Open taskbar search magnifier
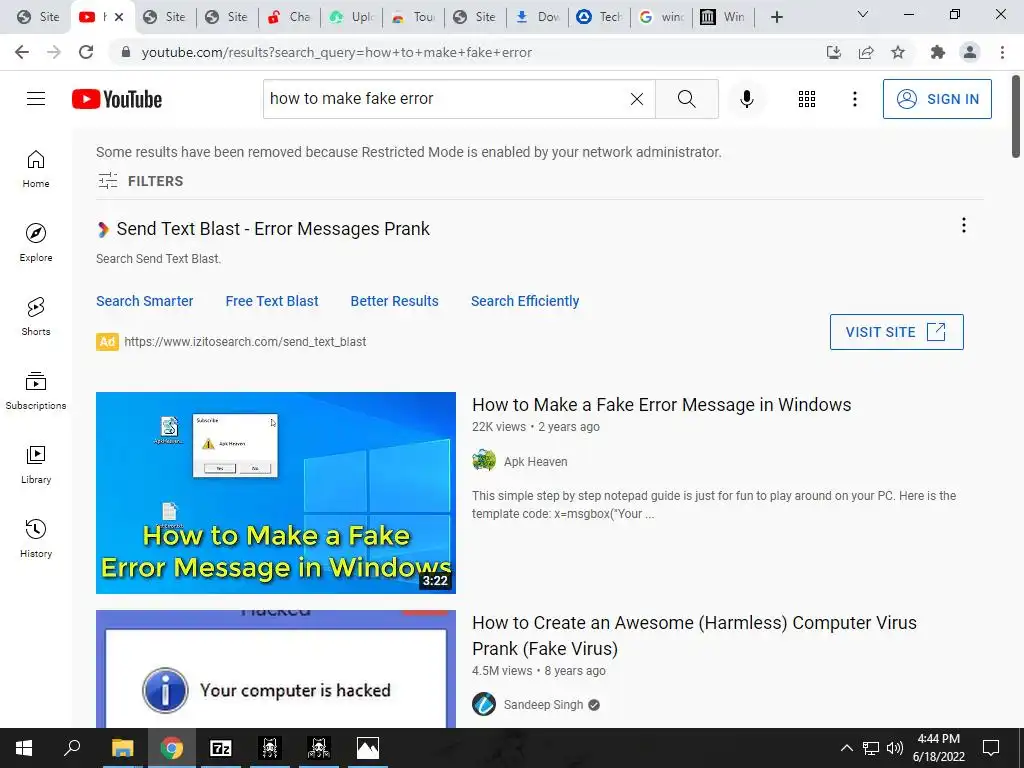Image resolution: width=1024 pixels, height=768 pixels. point(72,748)
